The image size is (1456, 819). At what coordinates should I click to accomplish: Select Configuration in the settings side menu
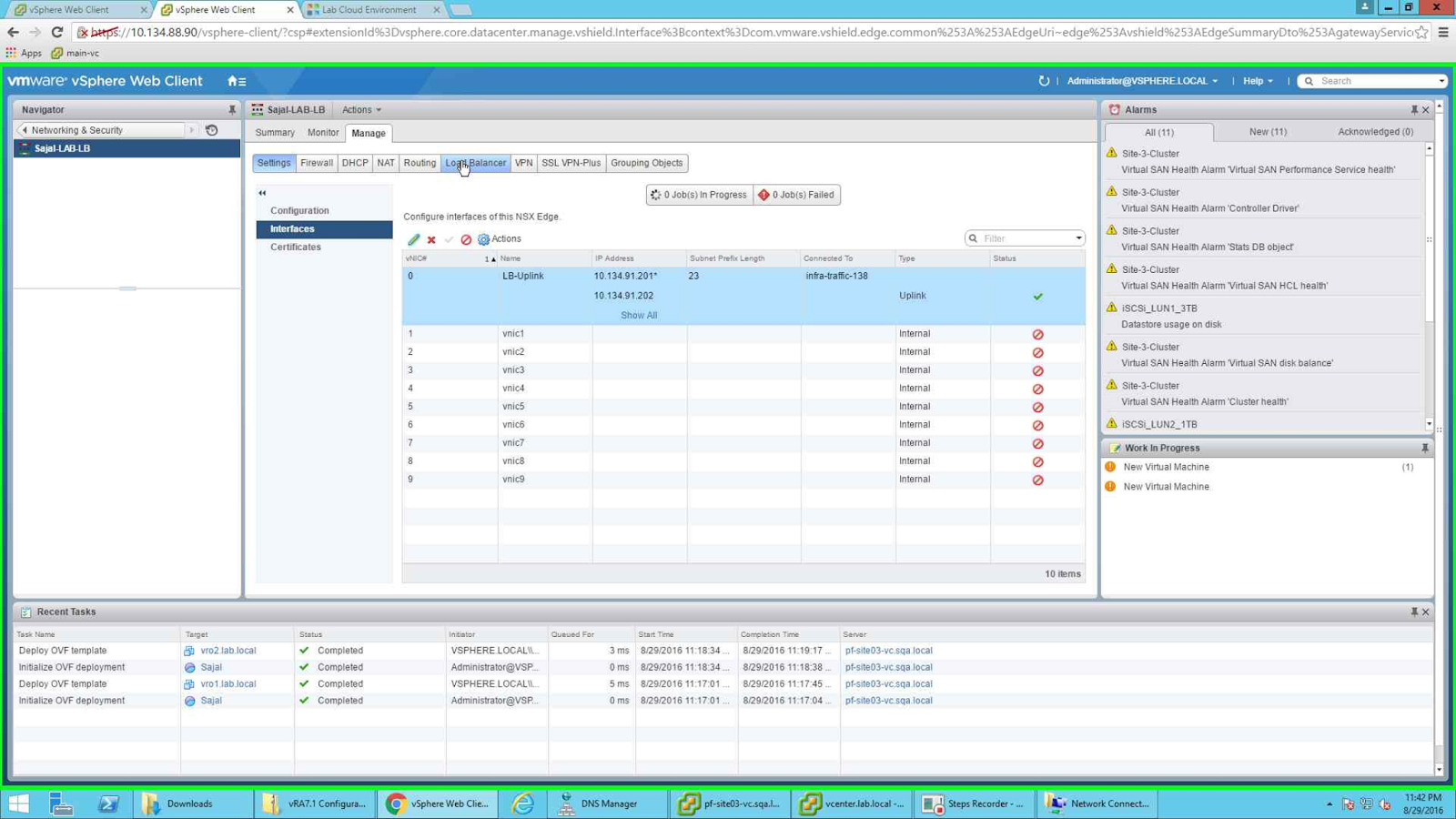point(325,210)
